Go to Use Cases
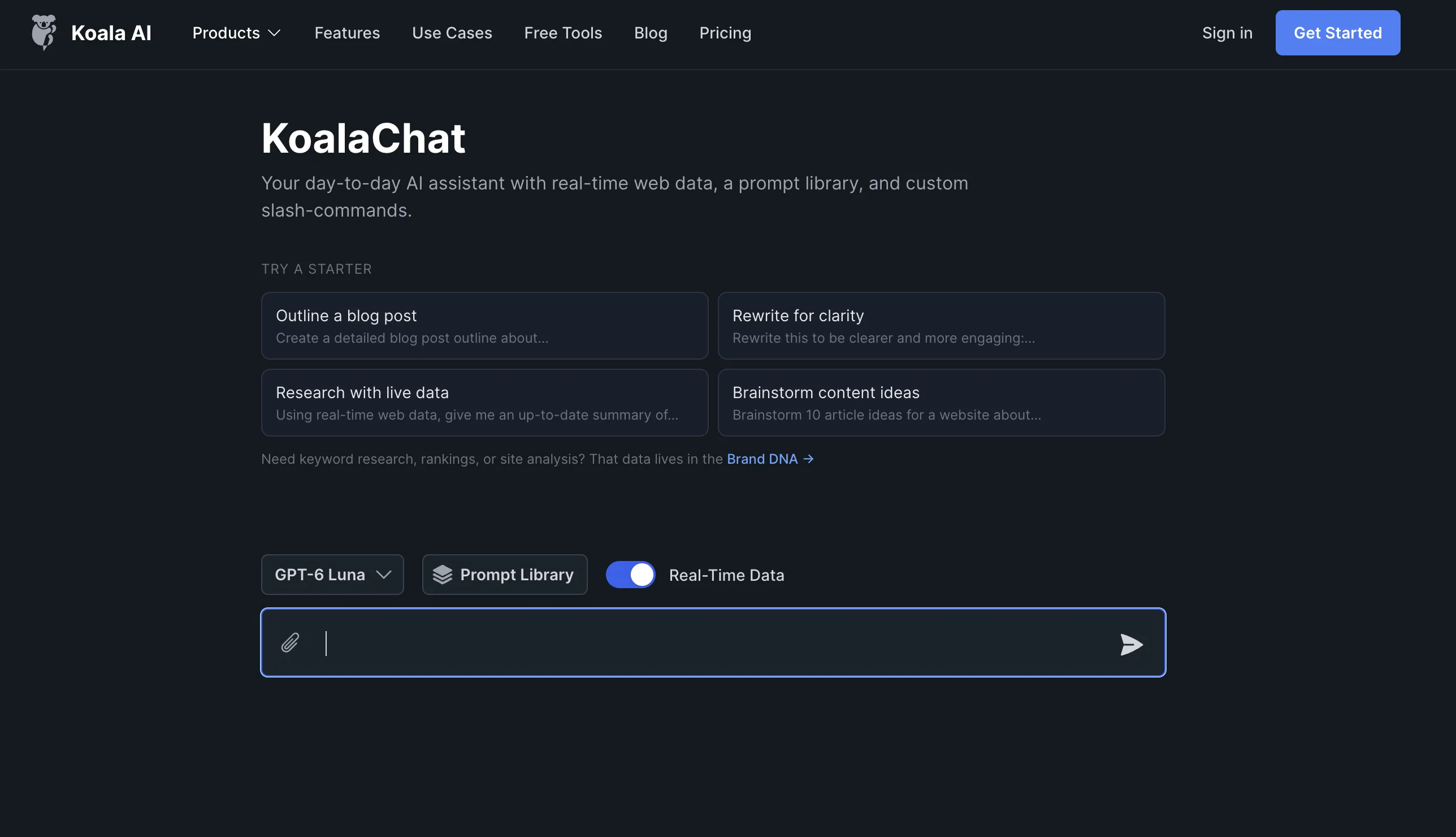 tap(452, 33)
